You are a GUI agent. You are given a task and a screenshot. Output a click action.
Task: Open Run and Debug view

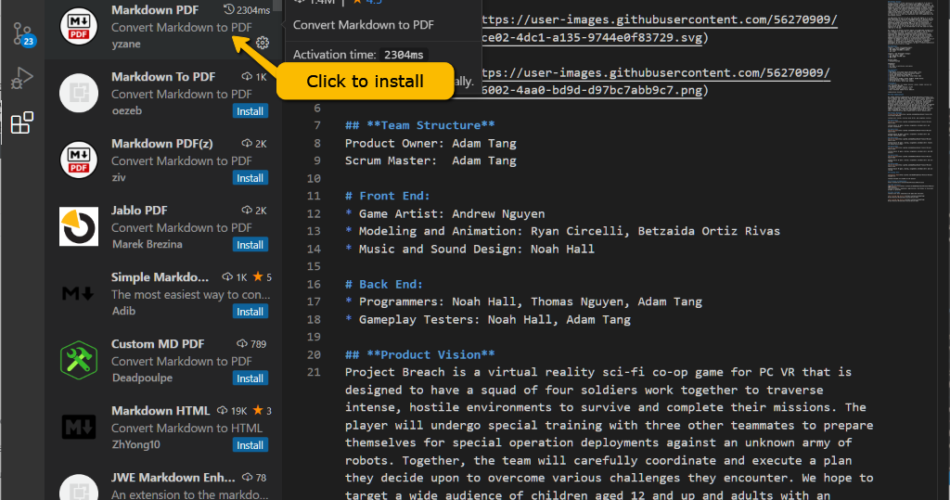[x=22, y=78]
